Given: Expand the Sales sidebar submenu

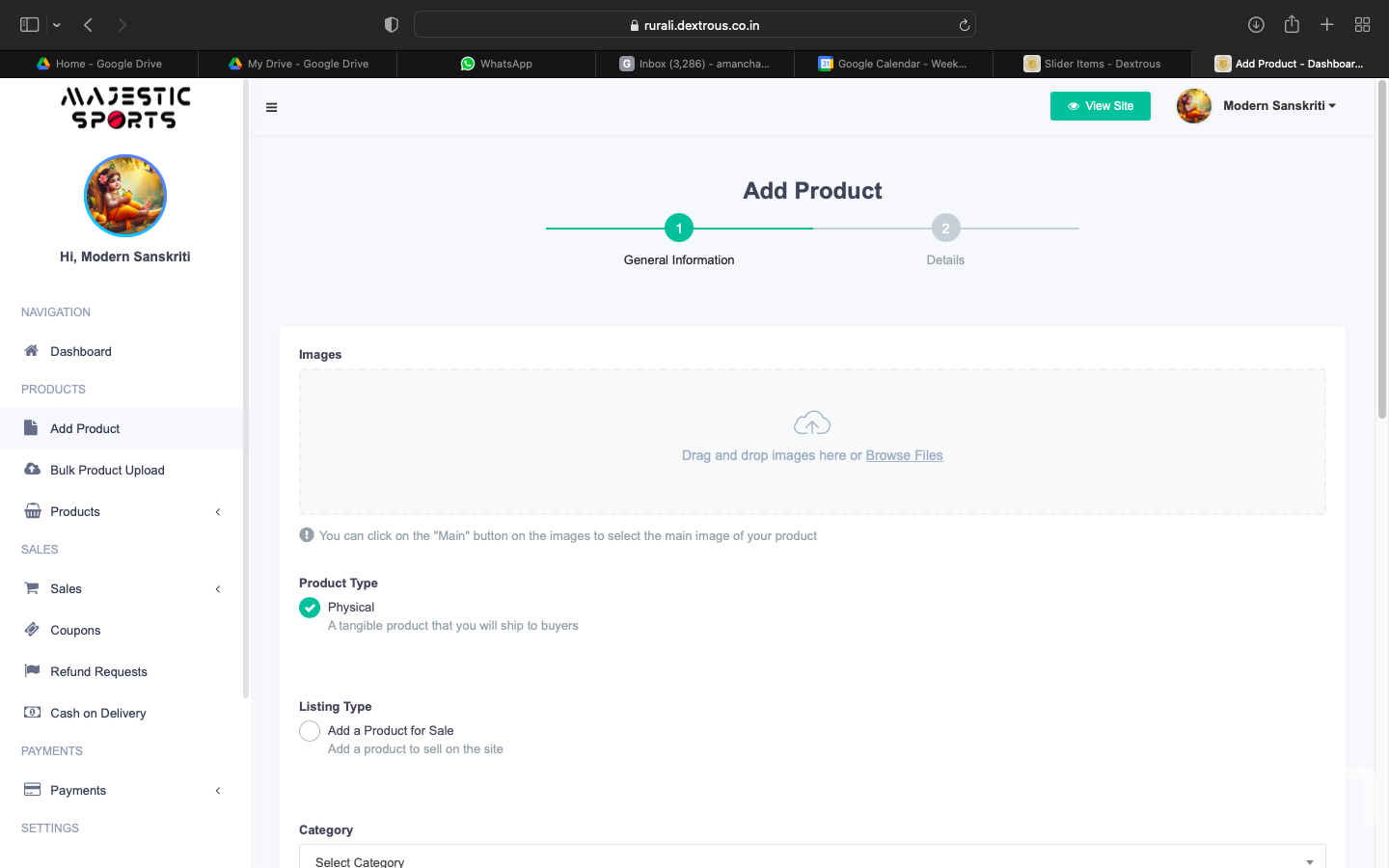Looking at the screenshot, I should 218,589.
